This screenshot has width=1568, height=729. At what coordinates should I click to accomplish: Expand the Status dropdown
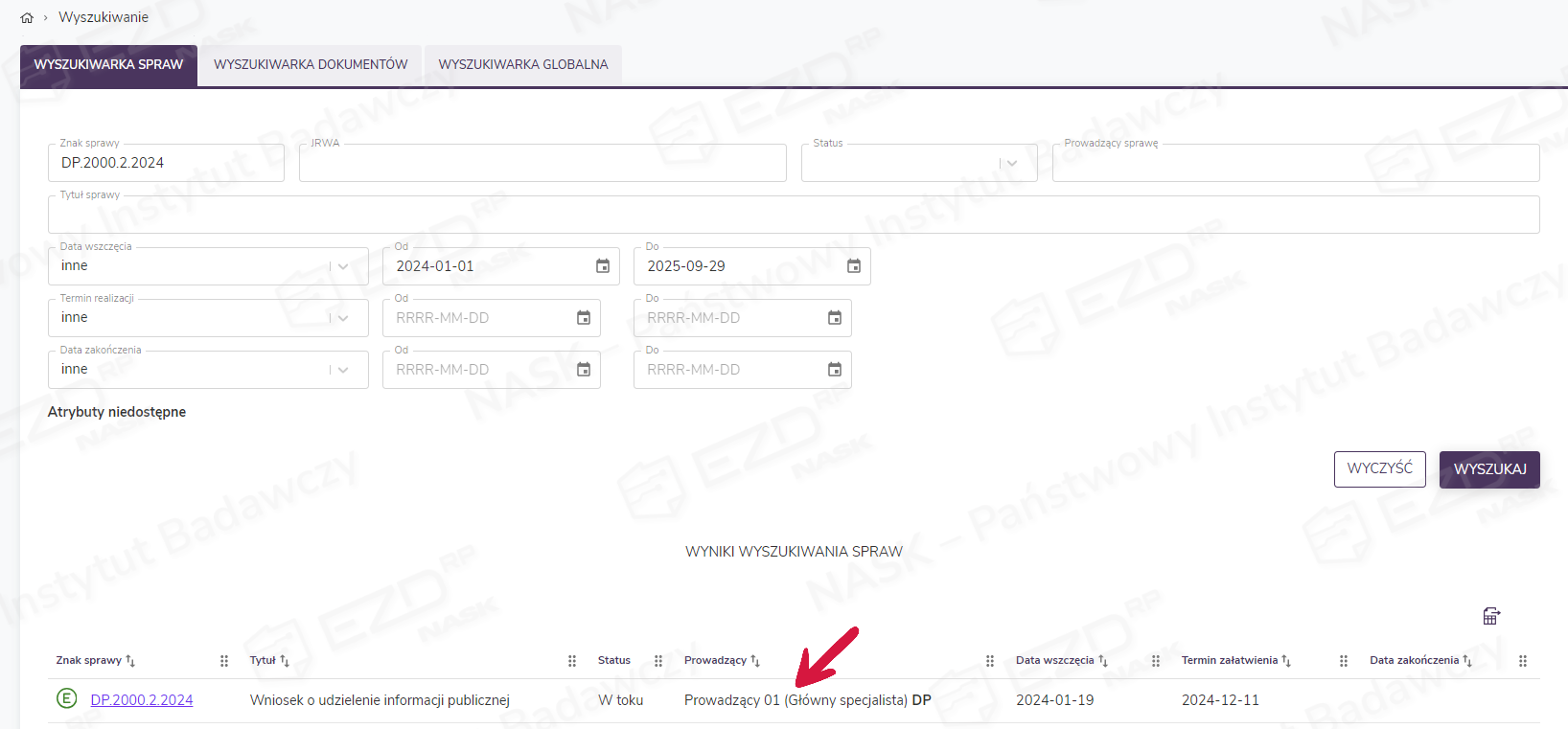pos(1012,164)
